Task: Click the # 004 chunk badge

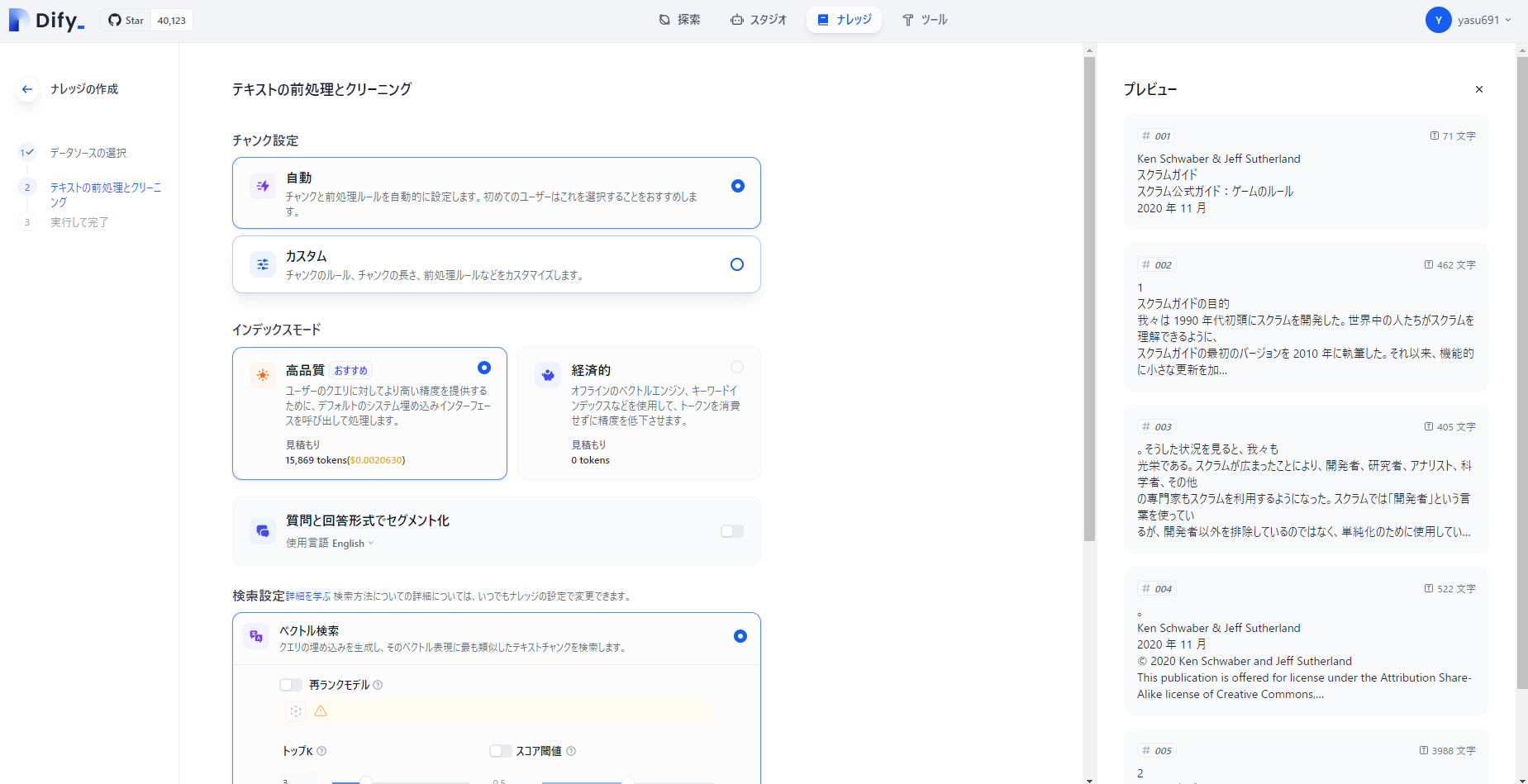Action: tap(1156, 589)
